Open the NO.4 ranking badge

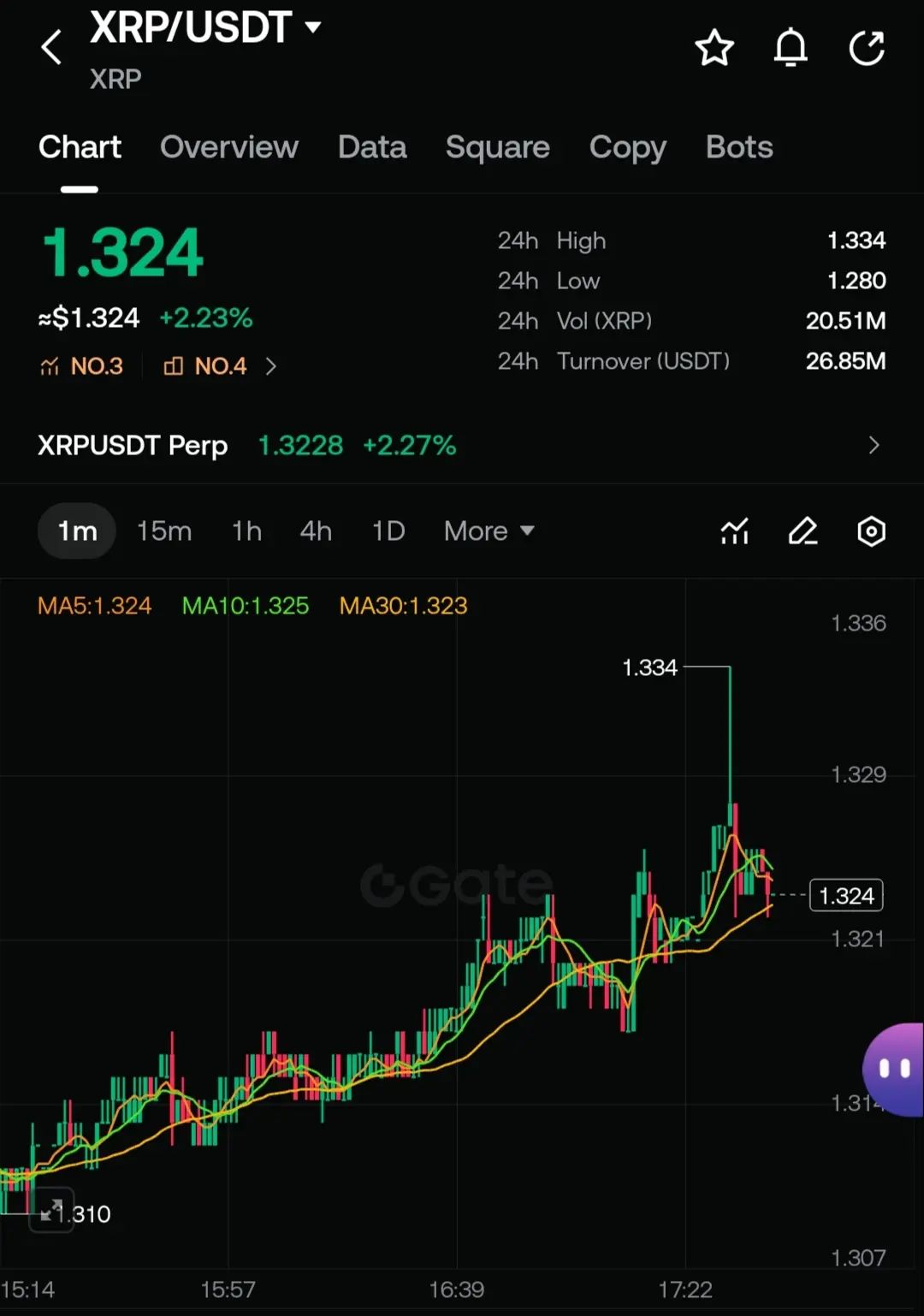205,366
